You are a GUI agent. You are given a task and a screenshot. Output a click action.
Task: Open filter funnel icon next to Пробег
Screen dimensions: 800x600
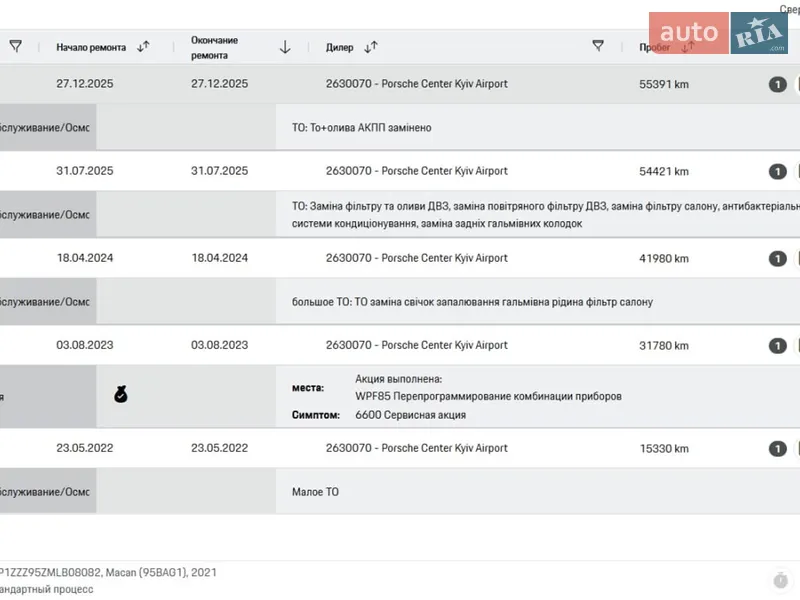pos(598,46)
